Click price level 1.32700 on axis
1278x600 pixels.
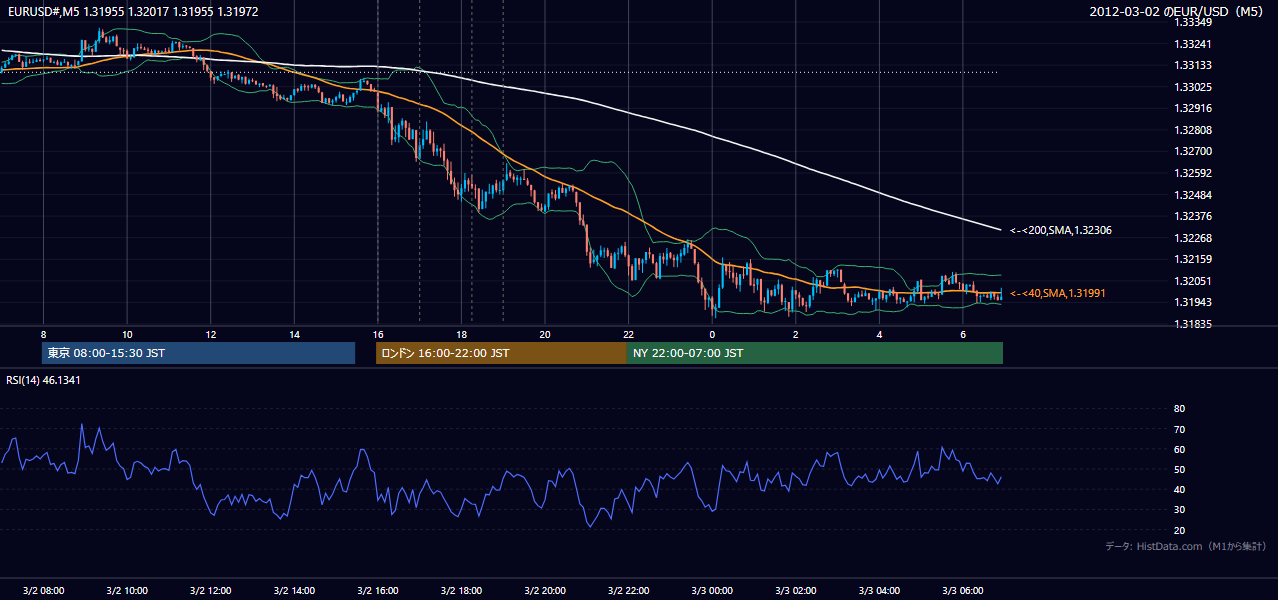1193,151
